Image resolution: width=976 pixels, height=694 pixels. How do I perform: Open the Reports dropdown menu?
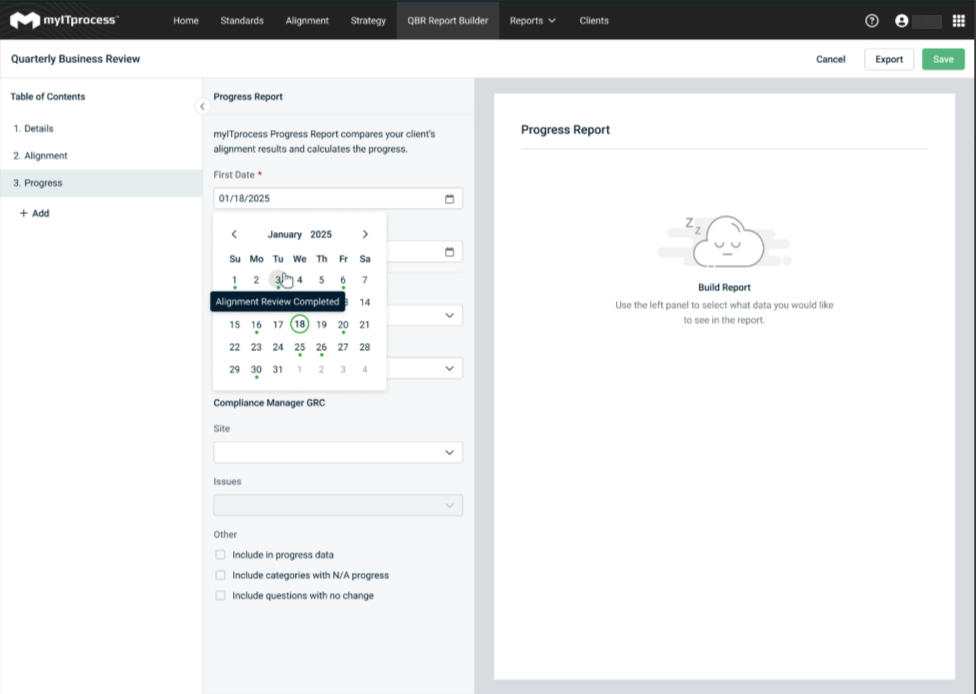point(532,20)
